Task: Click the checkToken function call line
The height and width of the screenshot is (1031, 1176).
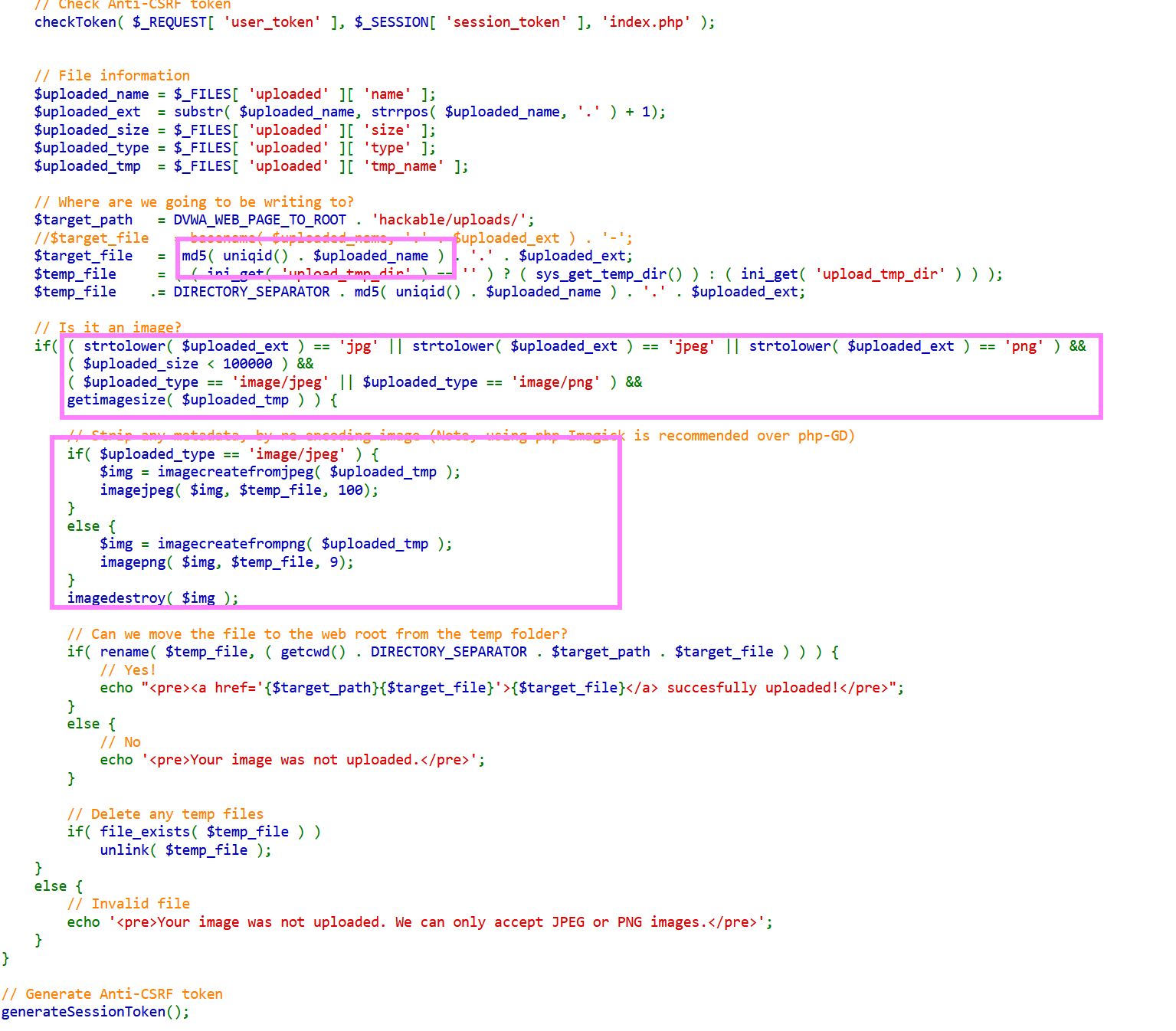Action: coord(375,22)
